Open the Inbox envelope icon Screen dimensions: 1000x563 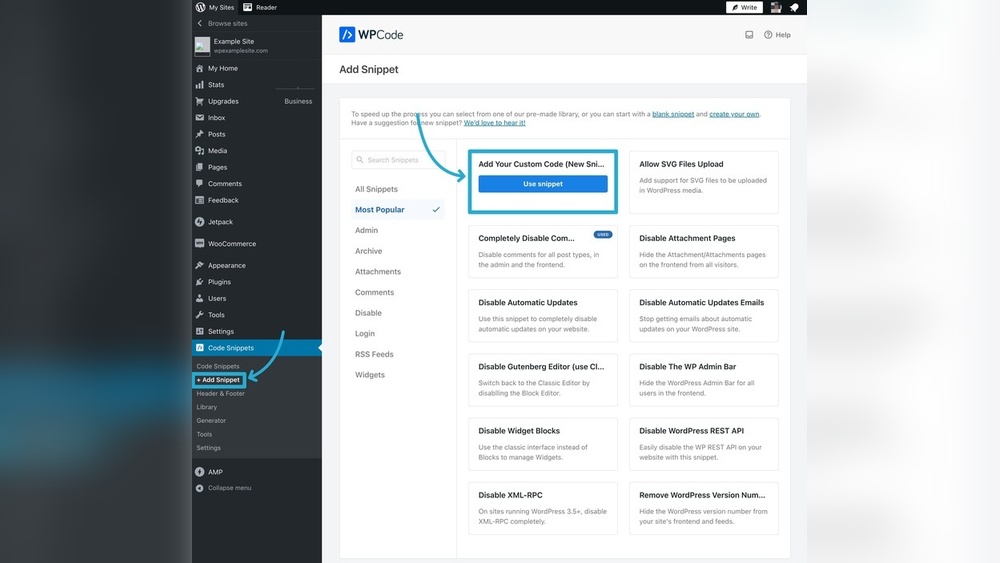pyautogui.click(x=200, y=118)
